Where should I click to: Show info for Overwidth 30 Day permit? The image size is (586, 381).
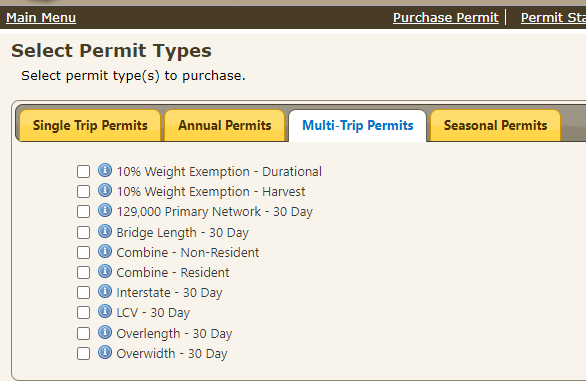coord(105,352)
